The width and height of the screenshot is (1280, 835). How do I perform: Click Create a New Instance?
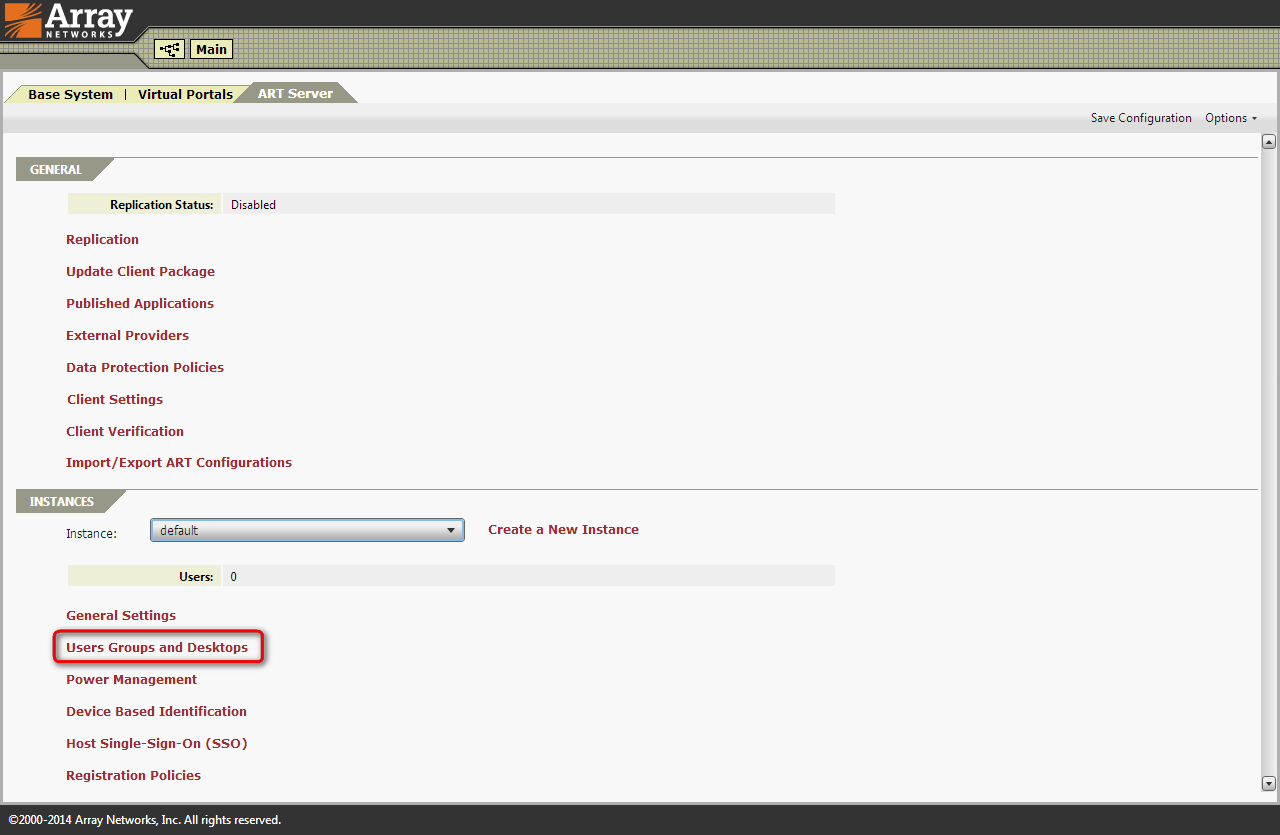tap(563, 530)
